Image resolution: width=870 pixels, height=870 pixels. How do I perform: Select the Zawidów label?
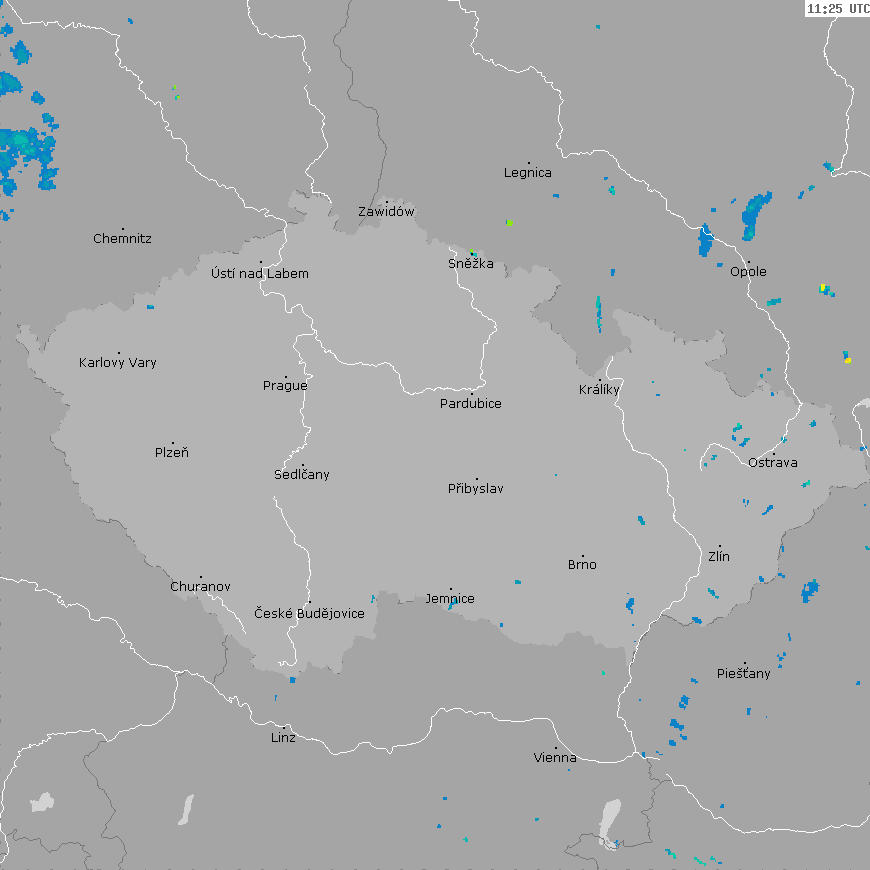click(386, 212)
